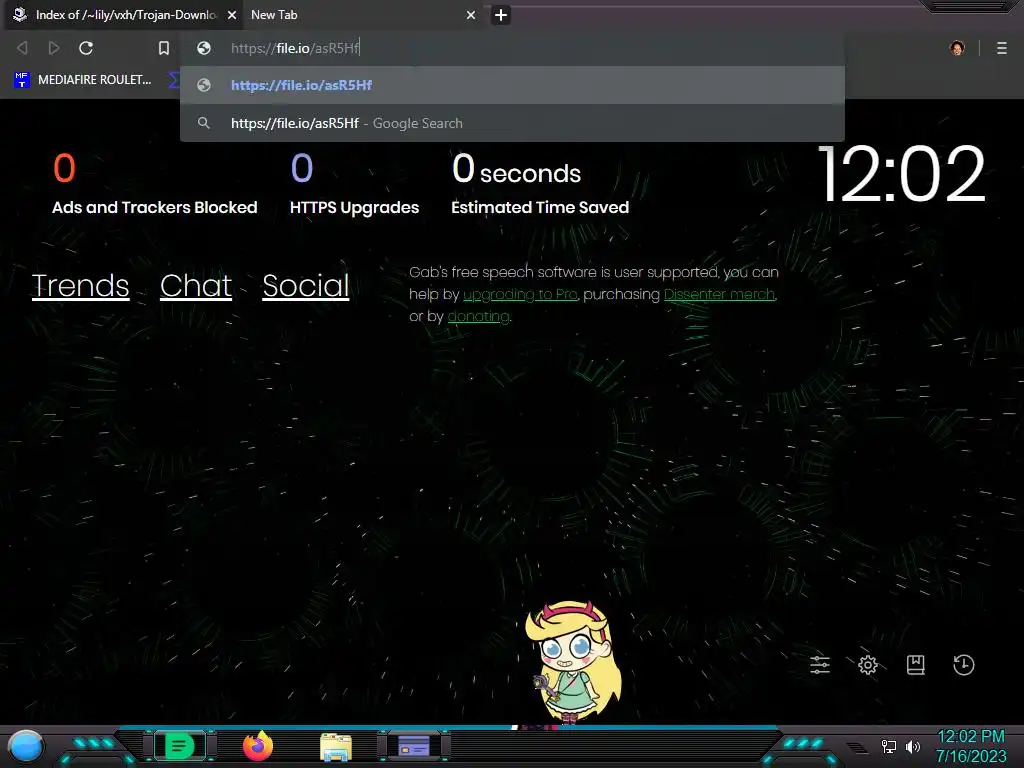Open the green notes app in taskbar
1024x768 pixels.
(180, 746)
